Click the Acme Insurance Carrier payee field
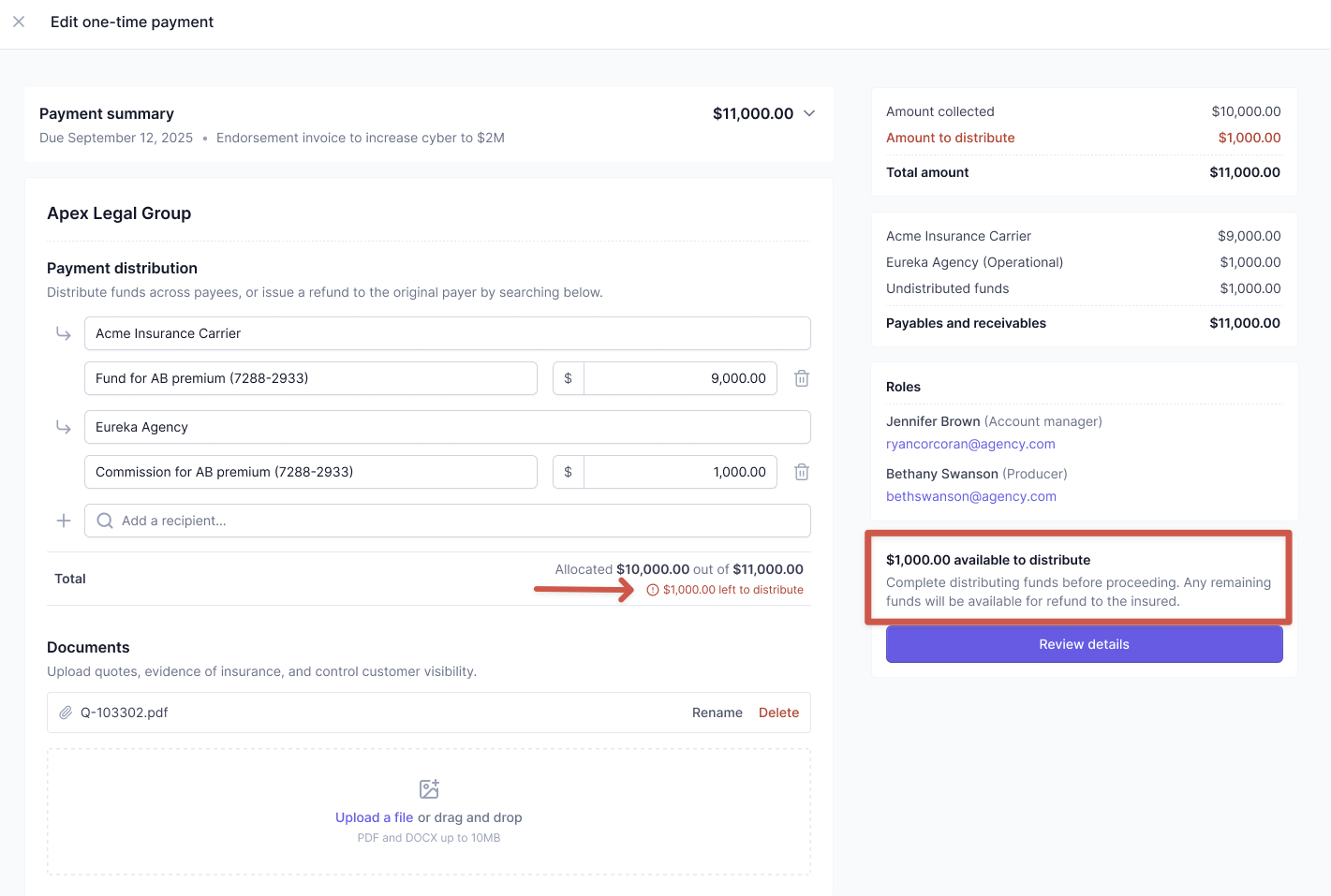This screenshot has width=1331, height=896. pos(448,333)
